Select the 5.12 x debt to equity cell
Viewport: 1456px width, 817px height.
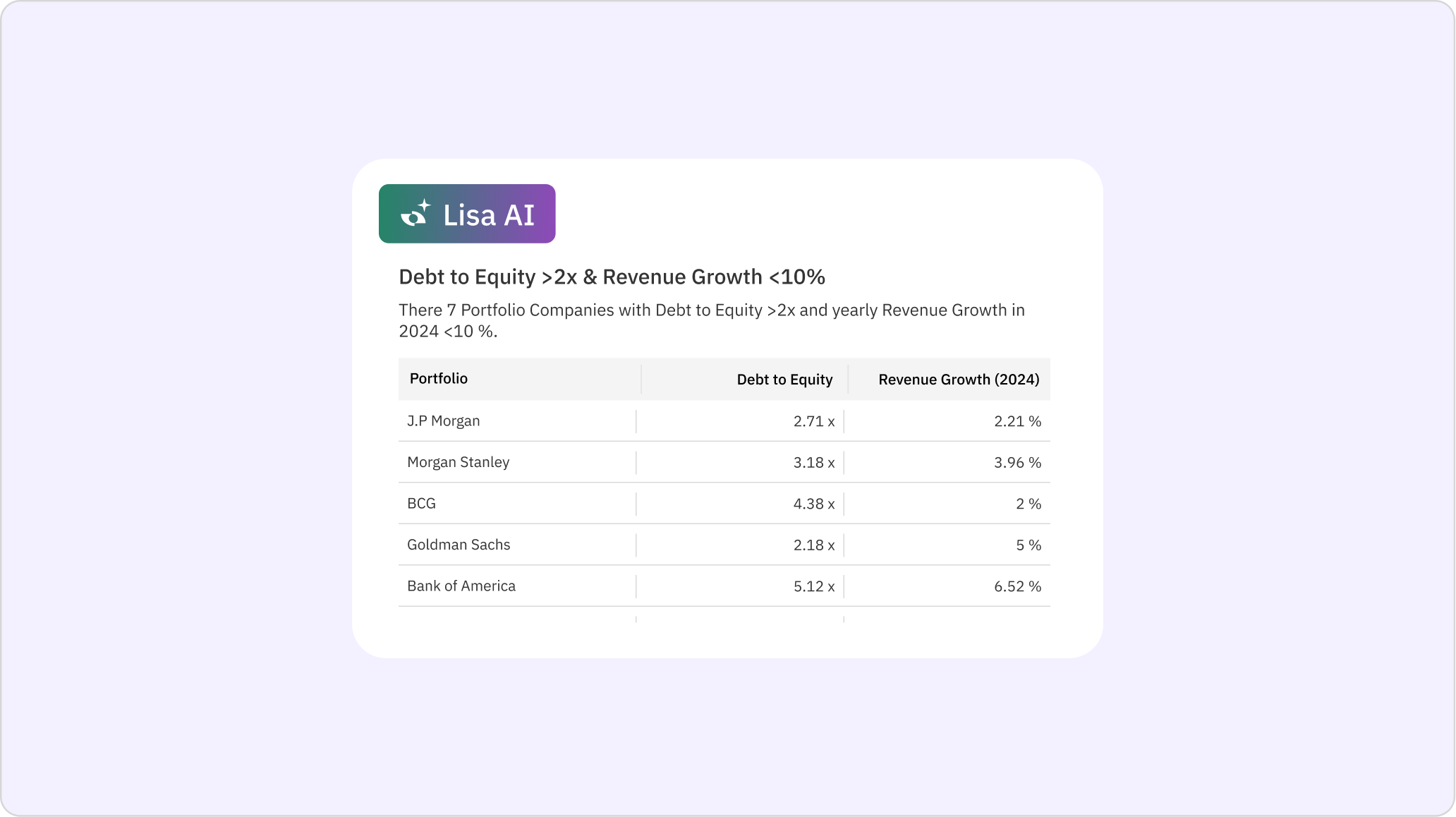(813, 586)
